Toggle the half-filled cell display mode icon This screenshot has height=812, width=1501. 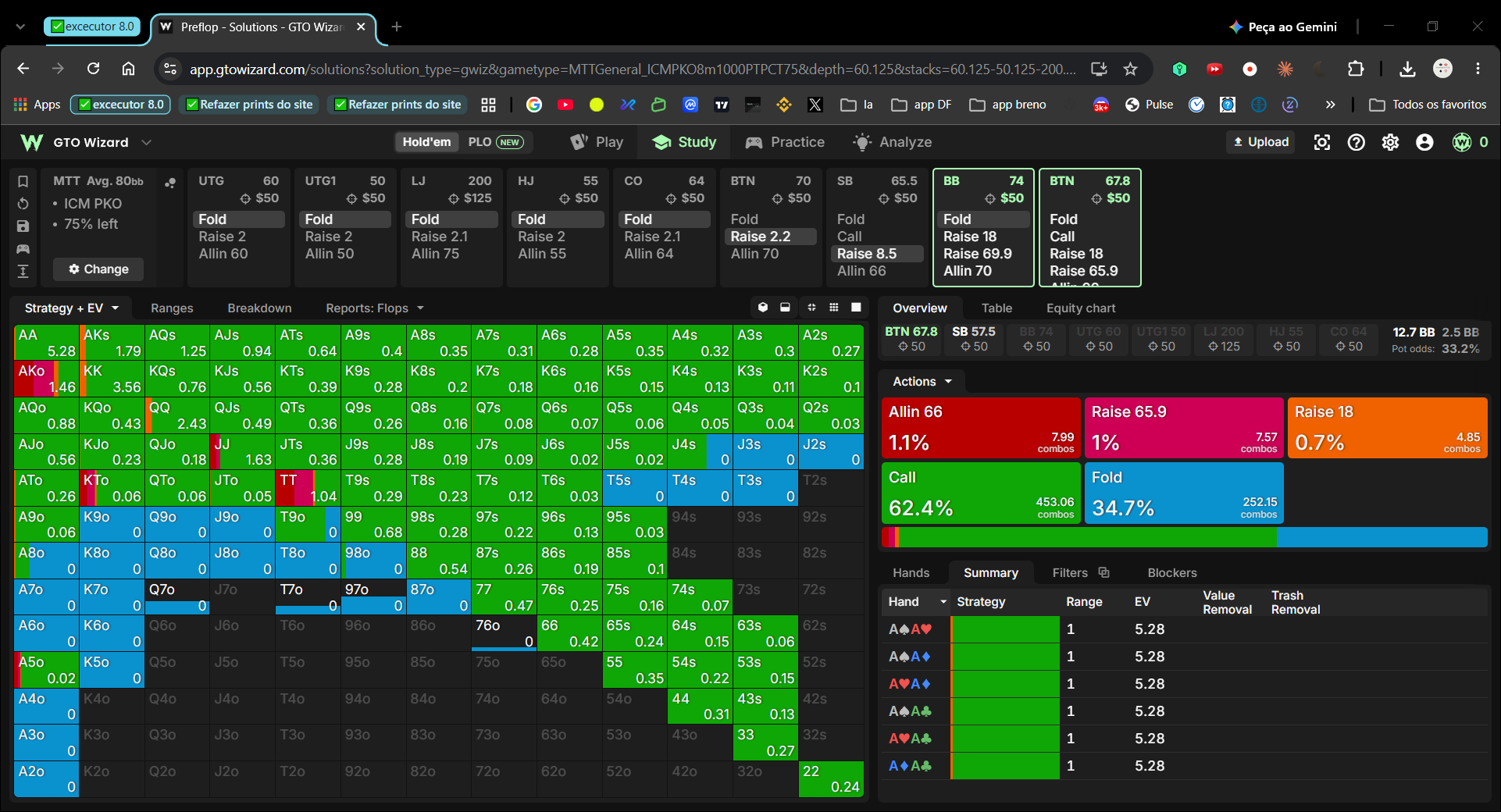click(x=785, y=308)
